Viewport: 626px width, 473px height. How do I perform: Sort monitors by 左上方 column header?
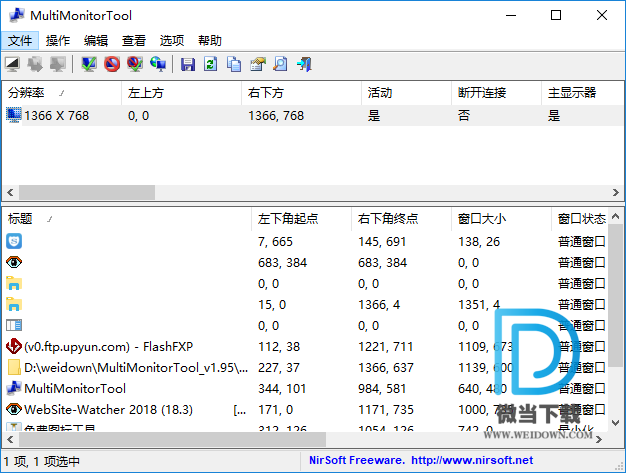[x=182, y=93]
